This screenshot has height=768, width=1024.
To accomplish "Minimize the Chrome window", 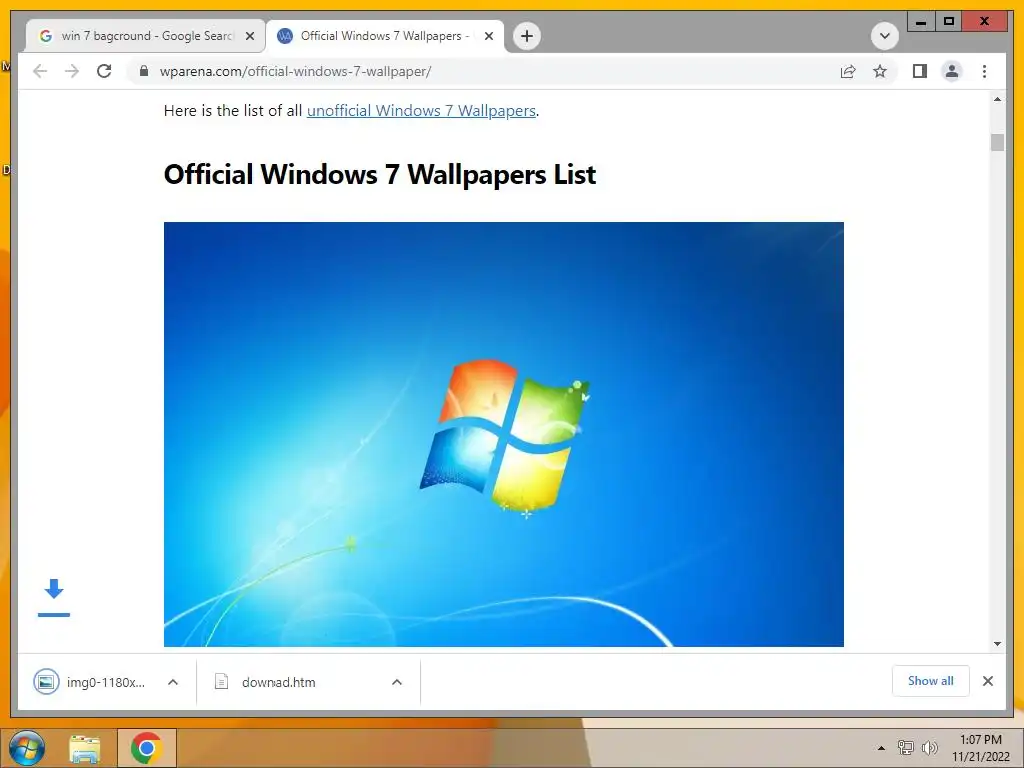I will point(921,22).
